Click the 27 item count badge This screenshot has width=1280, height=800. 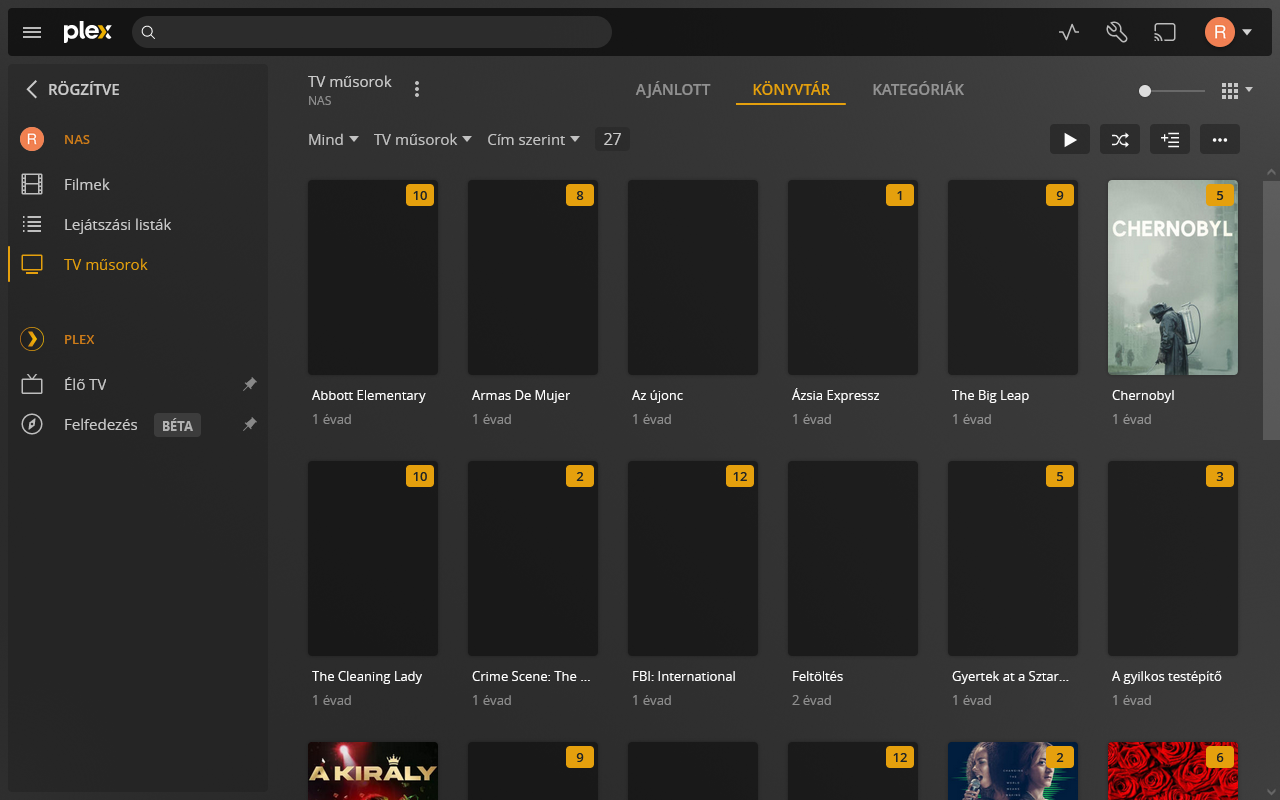[x=612, y=139]
